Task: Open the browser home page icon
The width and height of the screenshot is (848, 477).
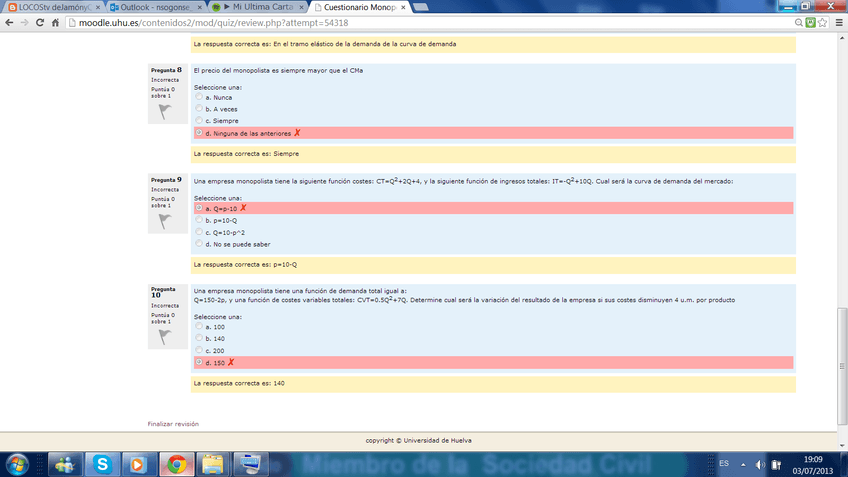Action: pyautogui.click(x=55, y=23)
